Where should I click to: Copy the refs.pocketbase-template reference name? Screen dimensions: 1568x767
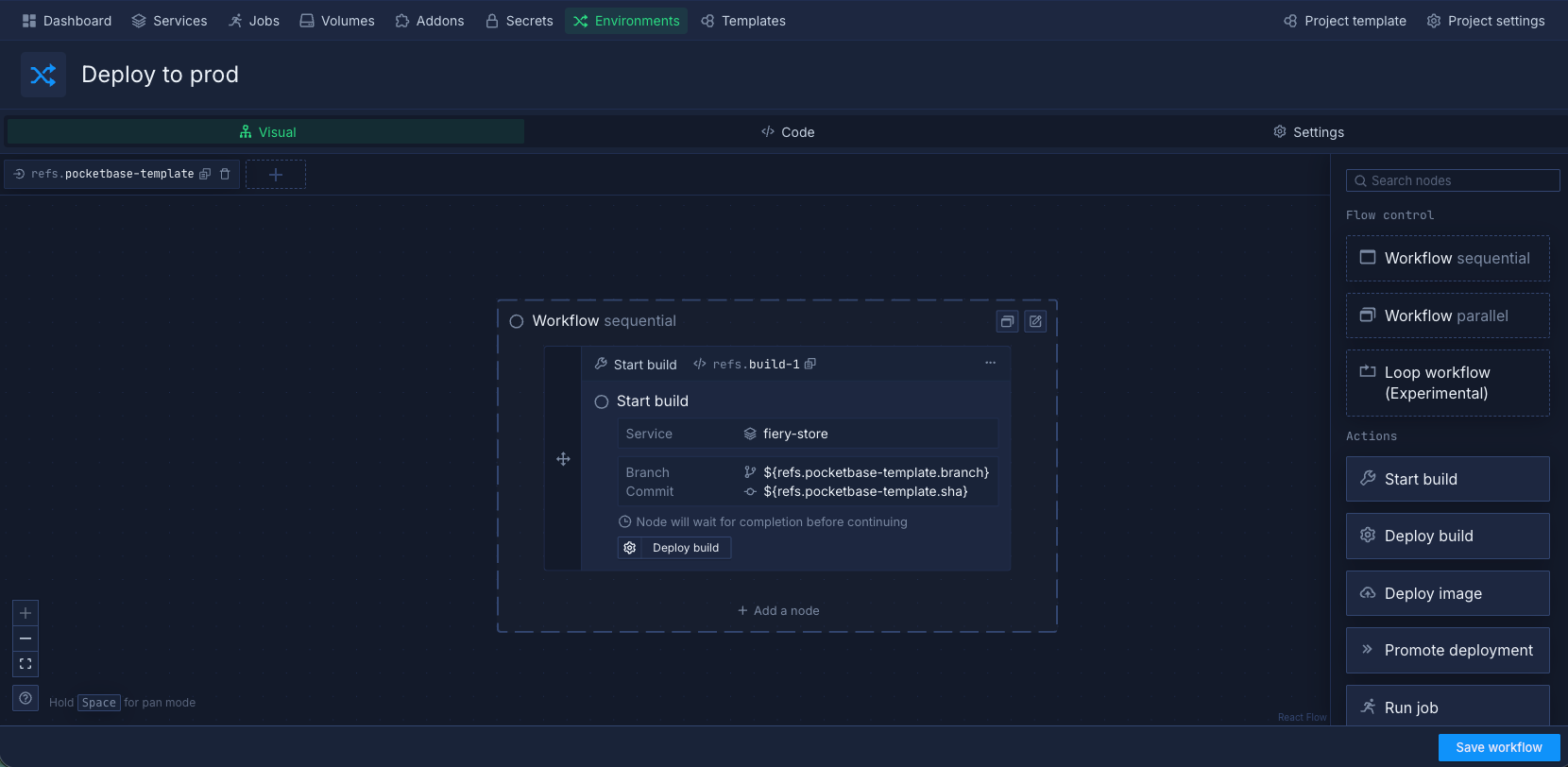pyautogui.click(x=205, y=174)
